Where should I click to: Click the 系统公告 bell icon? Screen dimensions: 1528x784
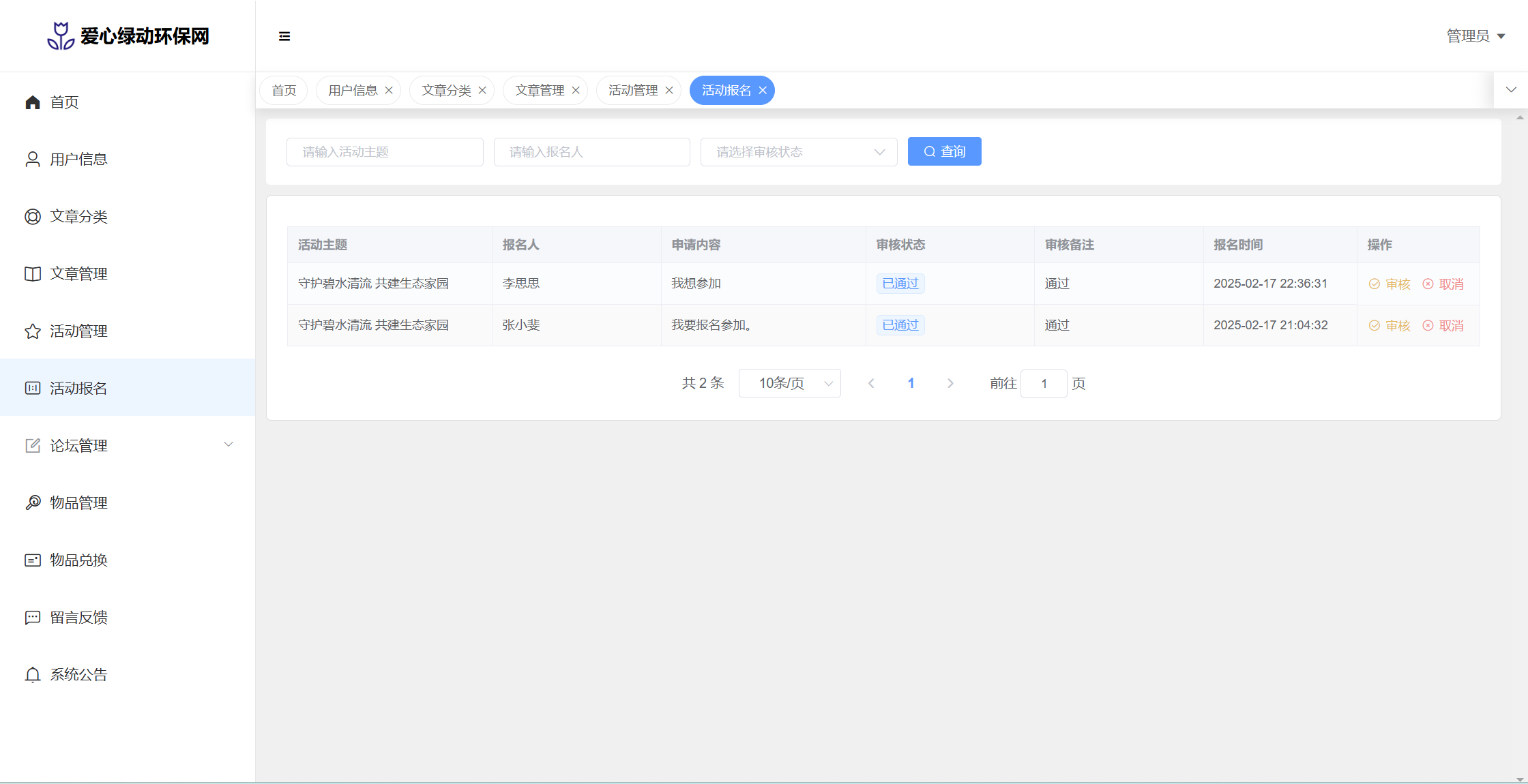pyautogui.click(x=33, y=675)
